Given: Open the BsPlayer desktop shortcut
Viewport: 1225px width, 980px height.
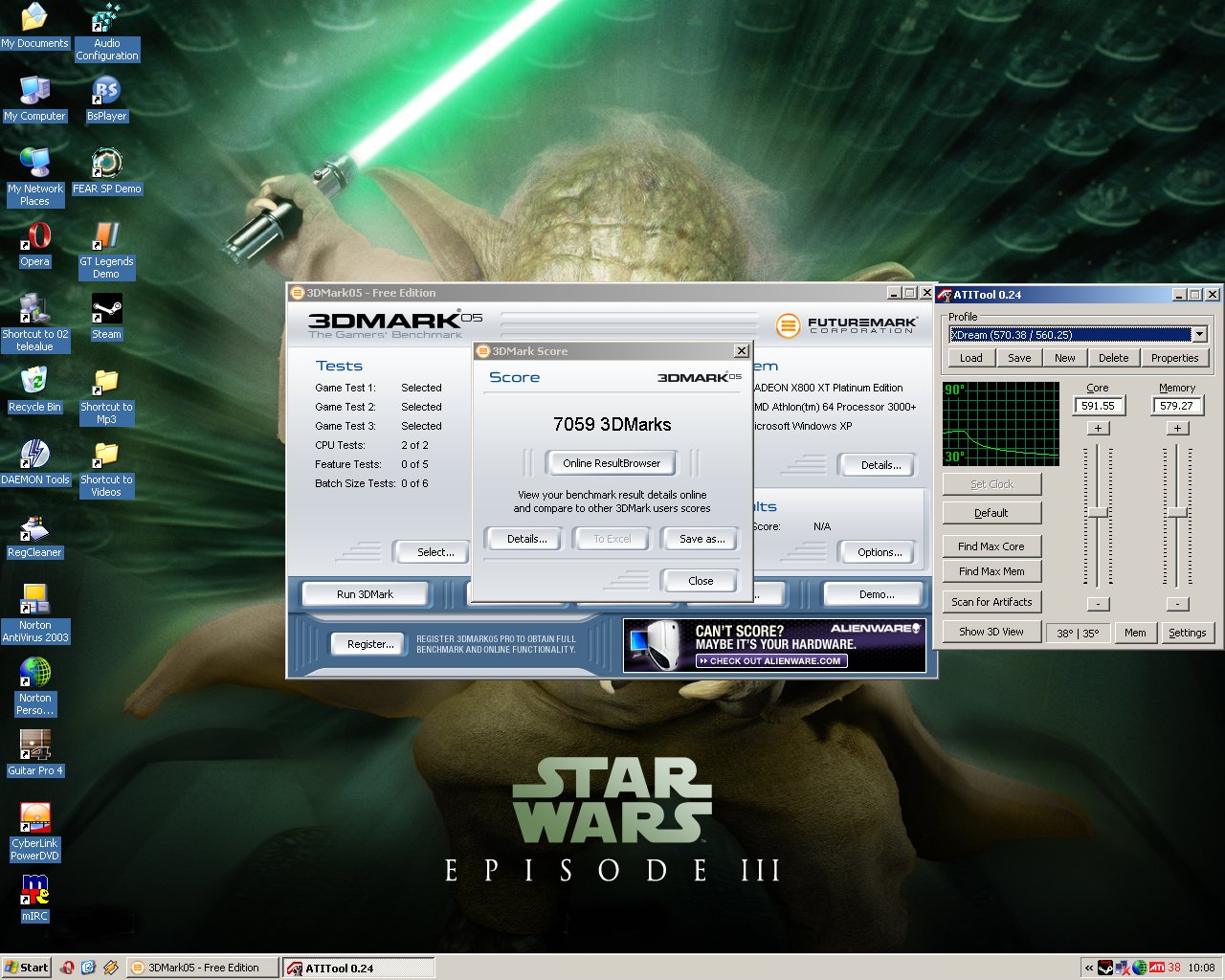Looking at the screenshot, I should coord(106,92).
